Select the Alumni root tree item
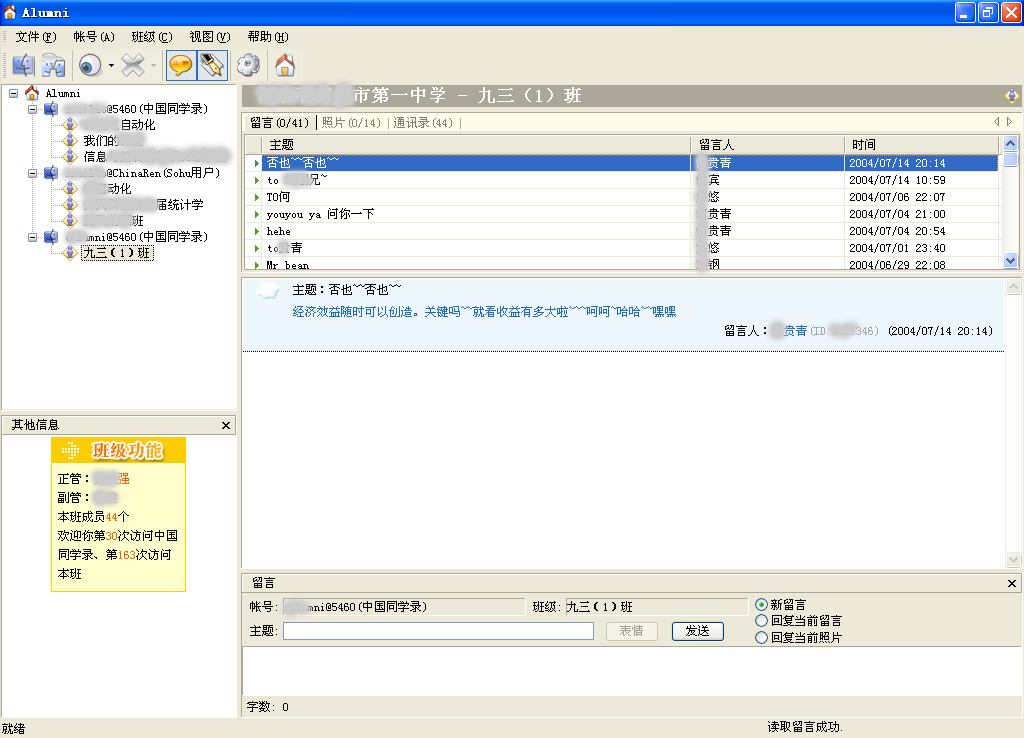 (63, 93)
